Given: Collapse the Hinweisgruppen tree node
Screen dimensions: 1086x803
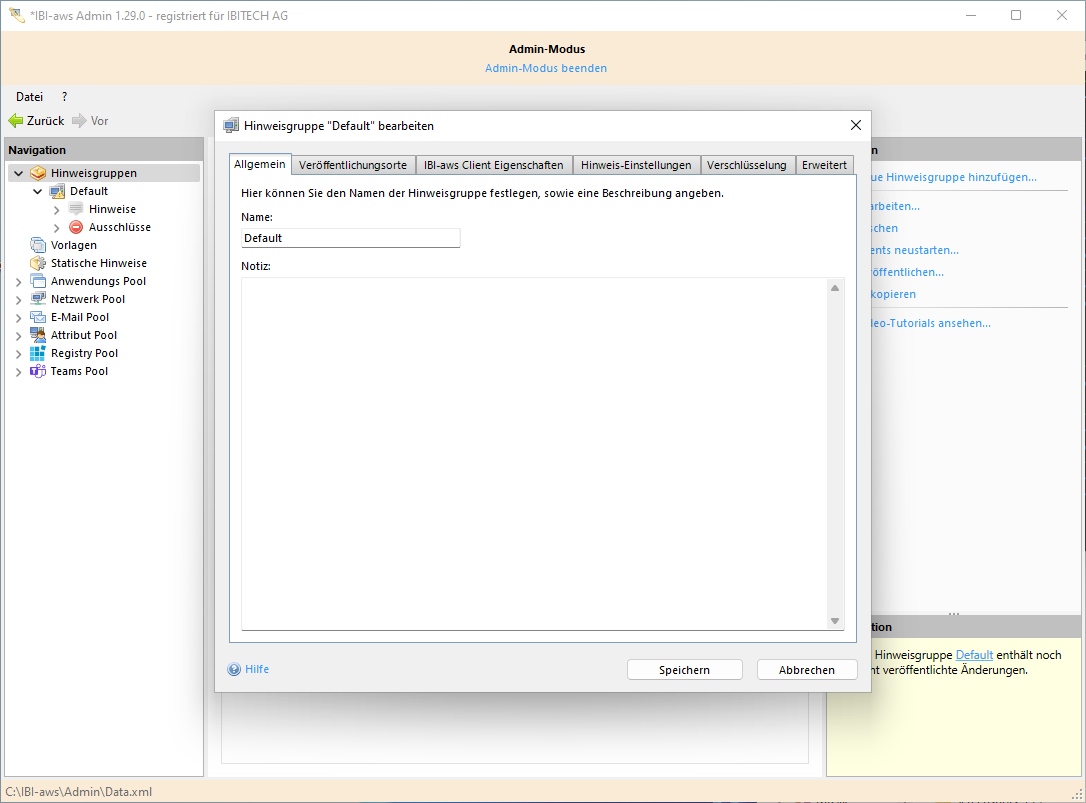Looking at the screenshot, I should [18, 173].
